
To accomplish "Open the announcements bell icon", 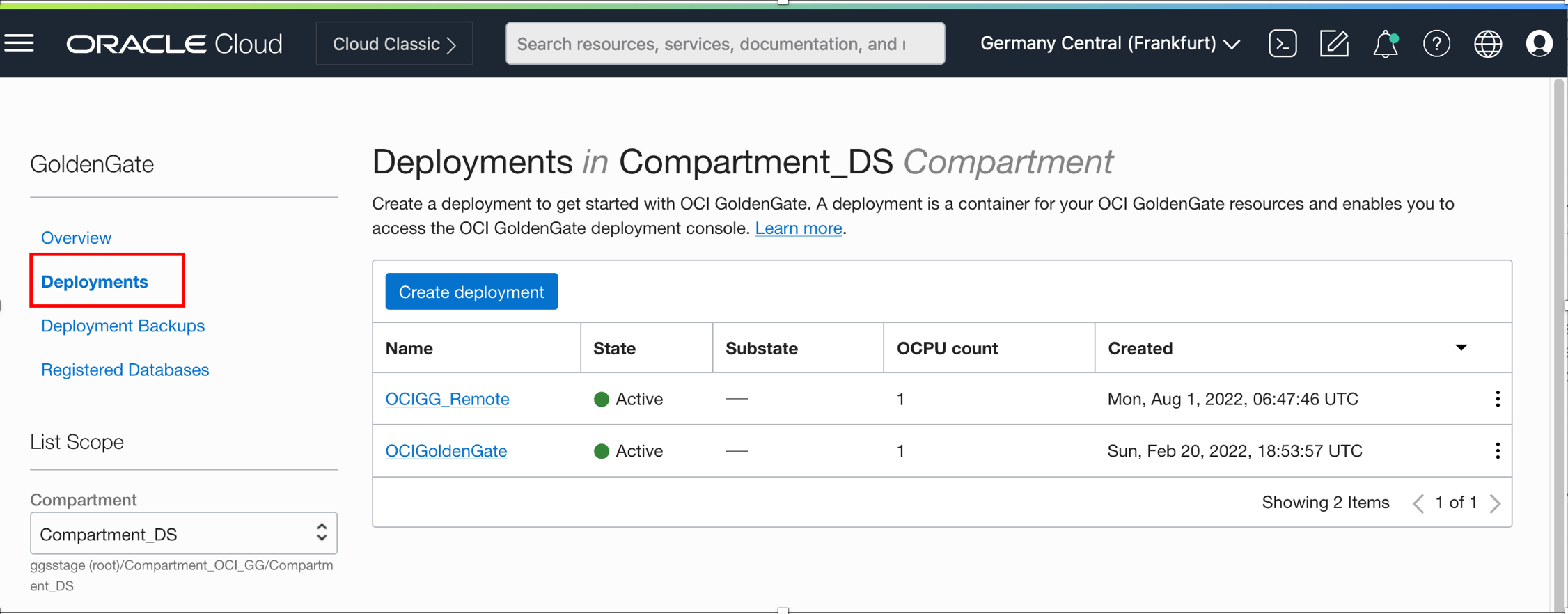I will [x=1385, y=44].
